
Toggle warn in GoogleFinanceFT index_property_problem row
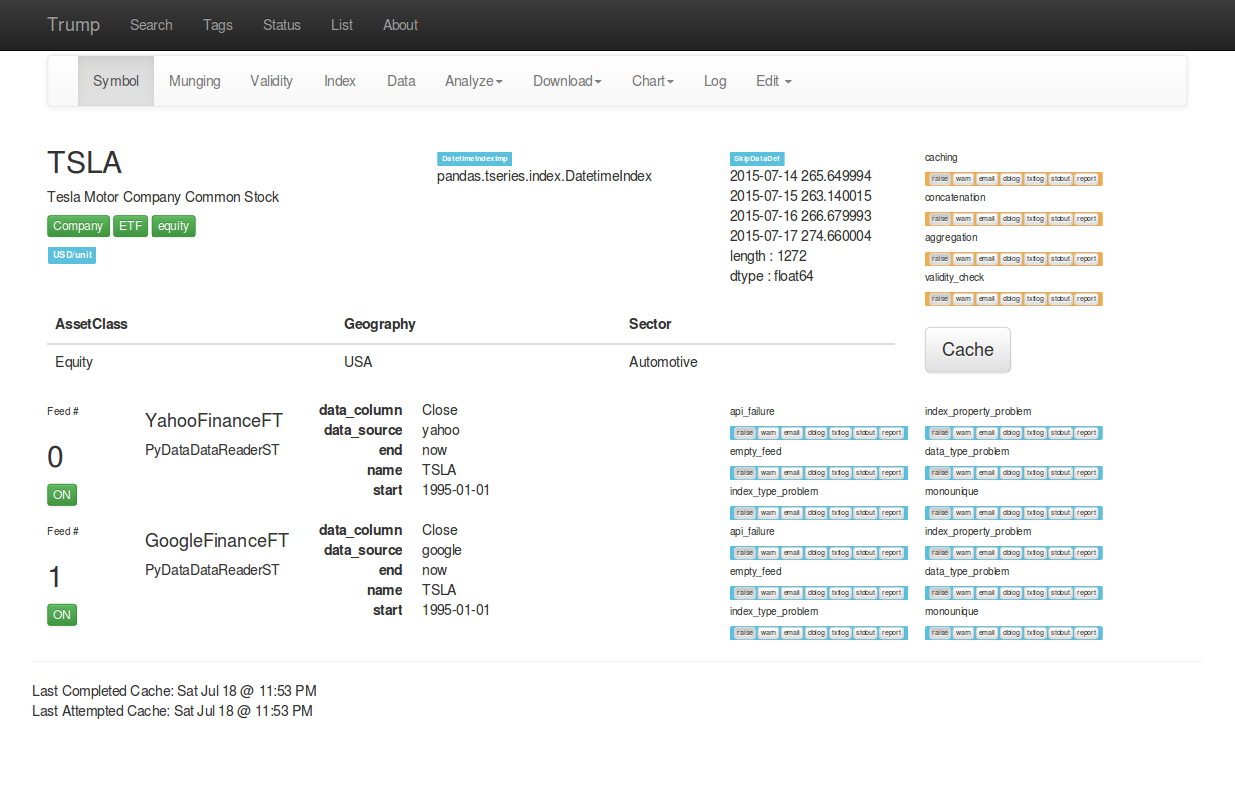coord(963,553)
